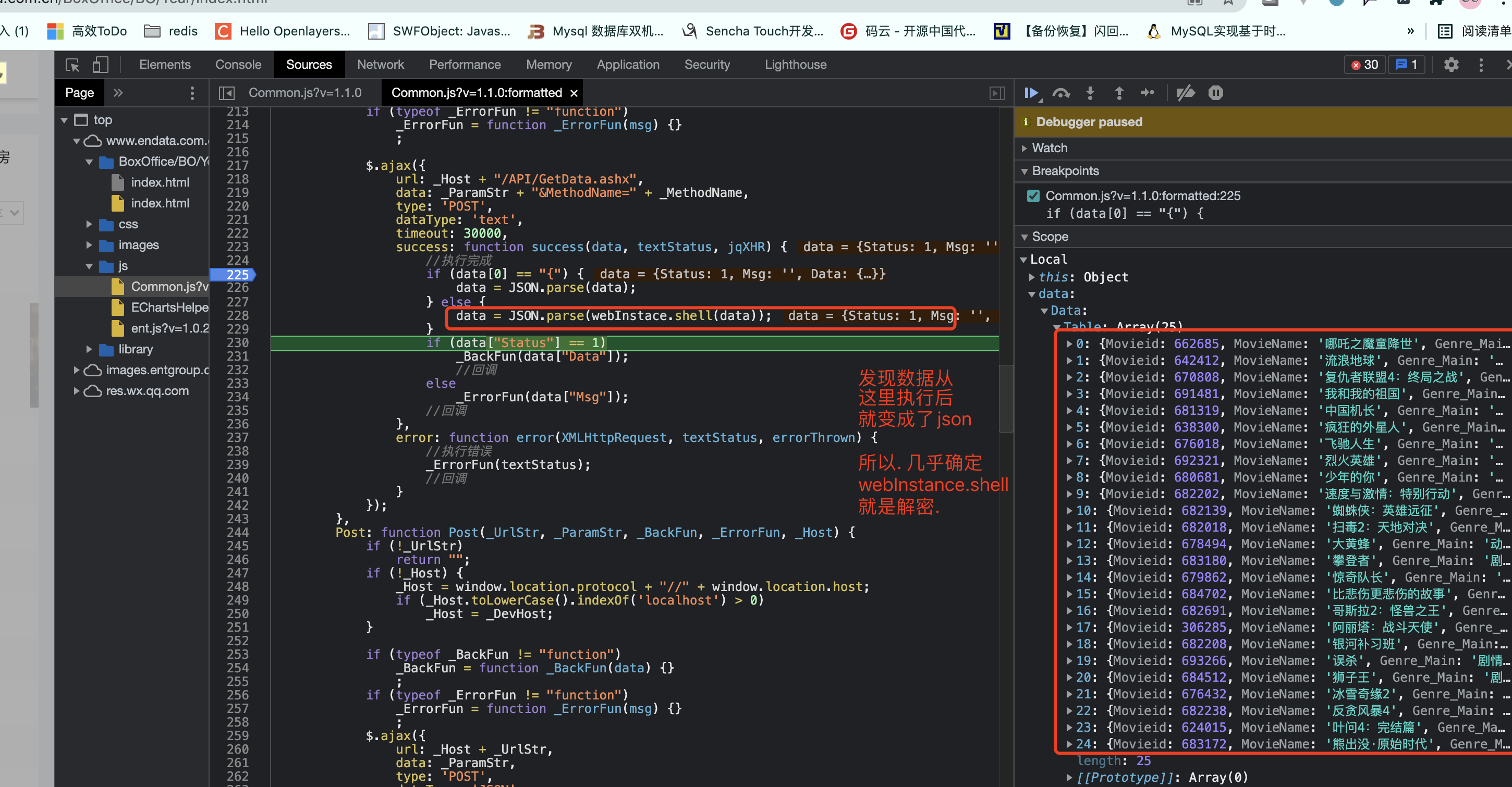Open the Network tab
Image resolution: width=1512 pixels, height=787 pixels.
(381, 65)
